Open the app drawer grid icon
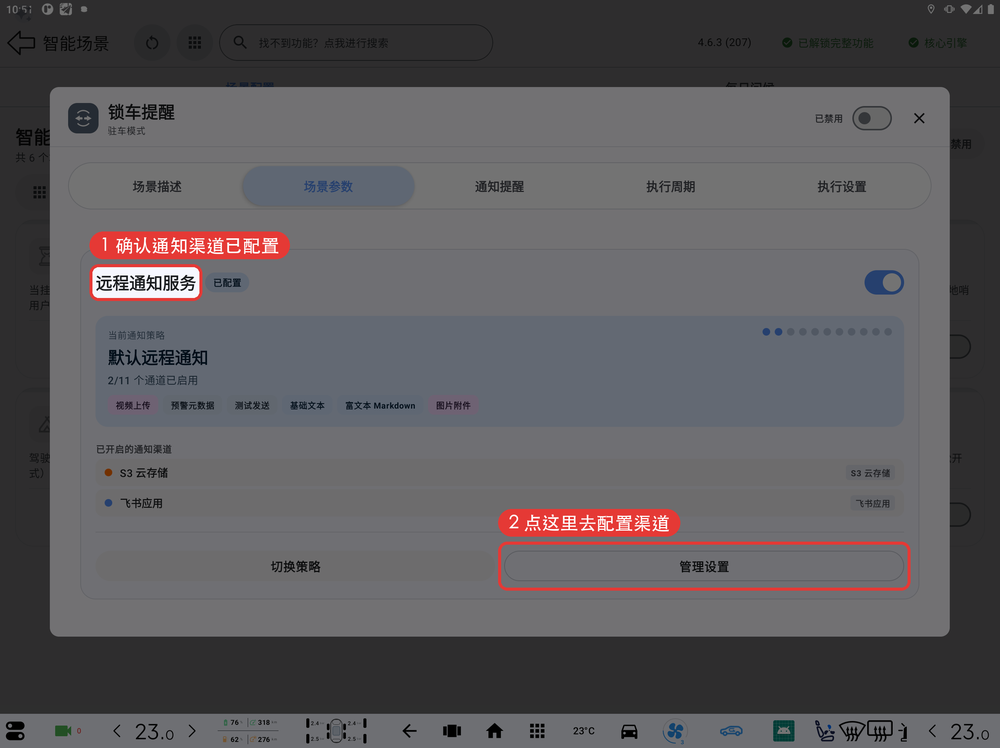The width and height of the screenshot is (1000, 748). click(x=537, y=731)
